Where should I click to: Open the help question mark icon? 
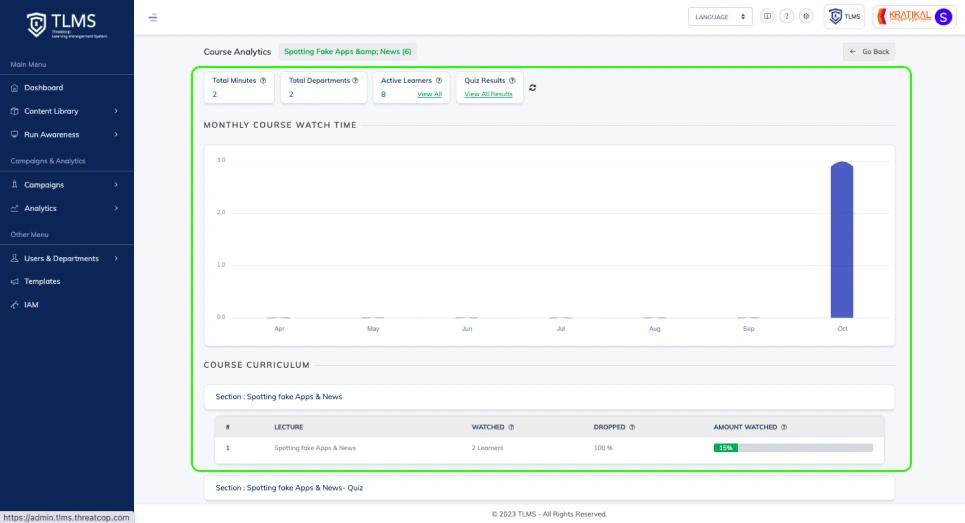point(787,17)
